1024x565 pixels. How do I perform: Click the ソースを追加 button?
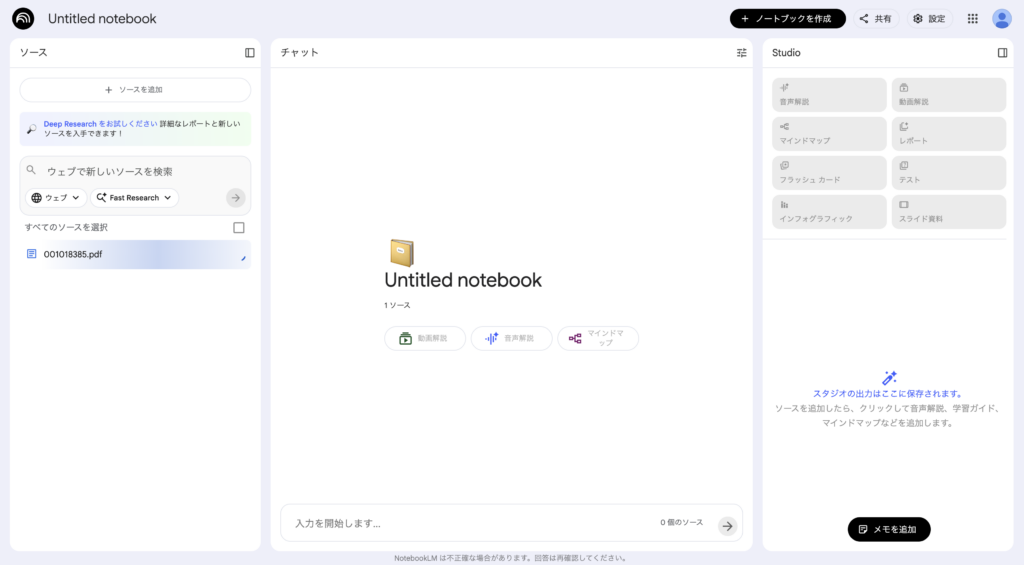tap(135, 90)
